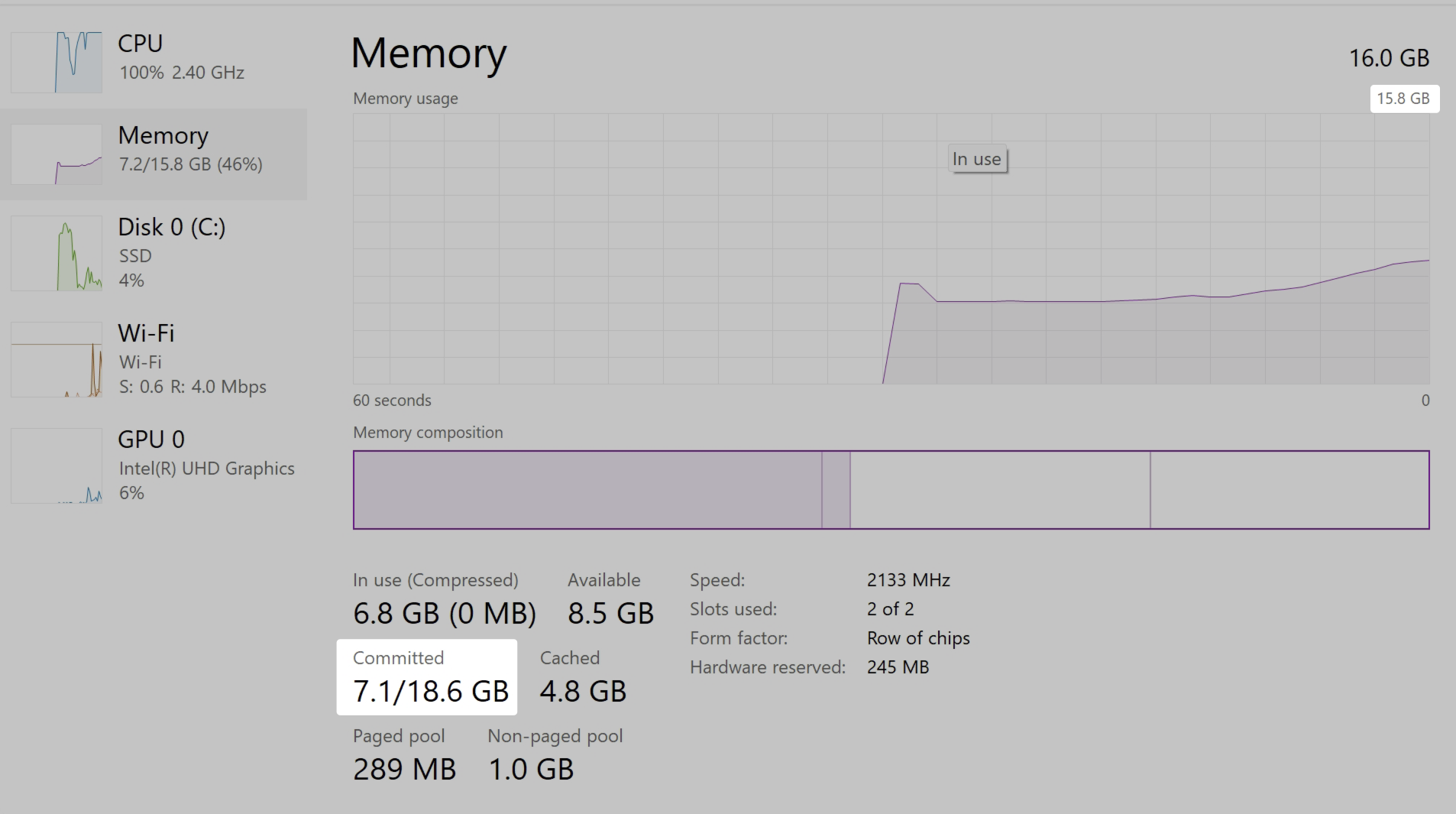This screenshot has height=814, width=1456.
Task: Click the highlighted Committed 7.1/18.6 GB value
Action: [430, 690]
